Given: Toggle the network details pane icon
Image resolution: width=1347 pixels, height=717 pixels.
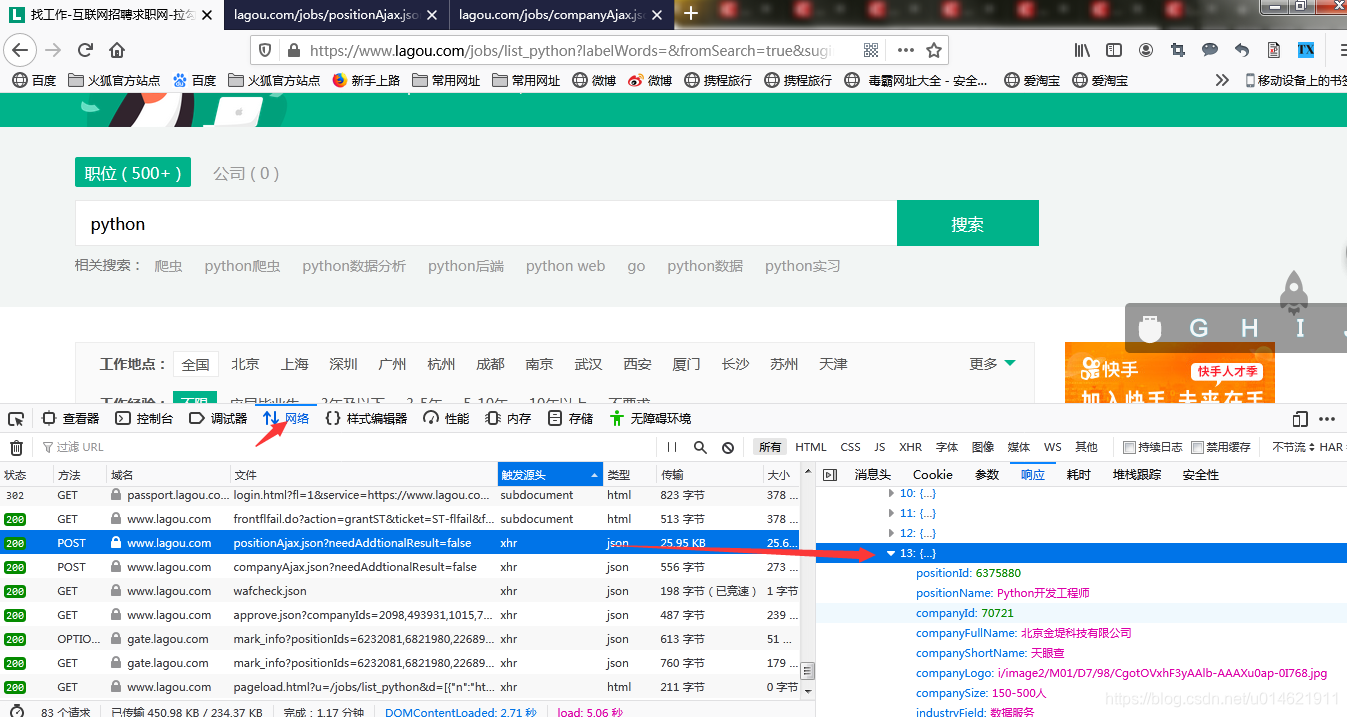Looking at the screenshot, I should point(830,475).
